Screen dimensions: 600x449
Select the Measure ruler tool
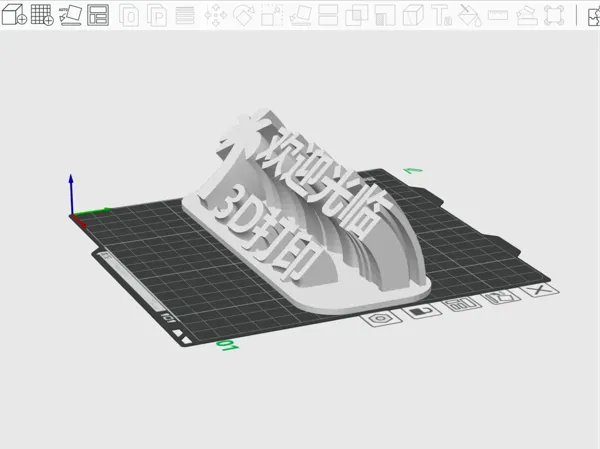498,15
